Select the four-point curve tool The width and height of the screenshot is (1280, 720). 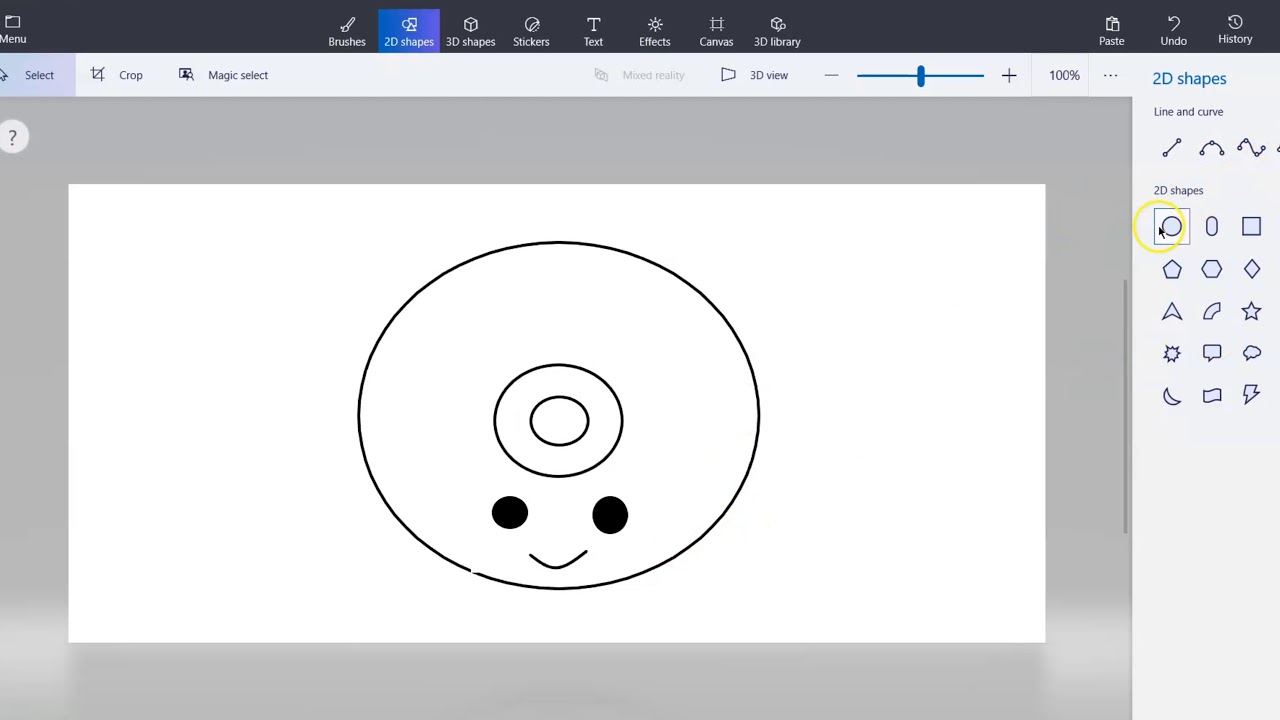point(1252,148)
